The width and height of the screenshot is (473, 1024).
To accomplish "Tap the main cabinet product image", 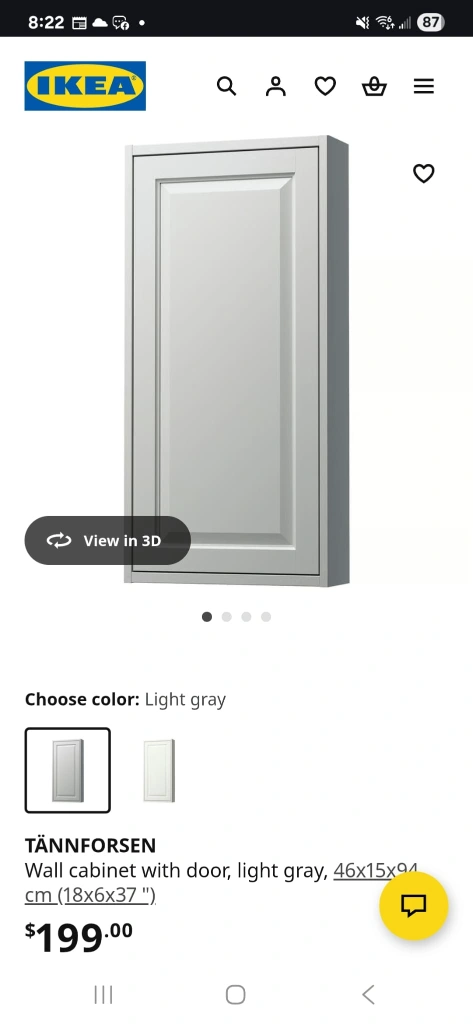I will (236, 360).
